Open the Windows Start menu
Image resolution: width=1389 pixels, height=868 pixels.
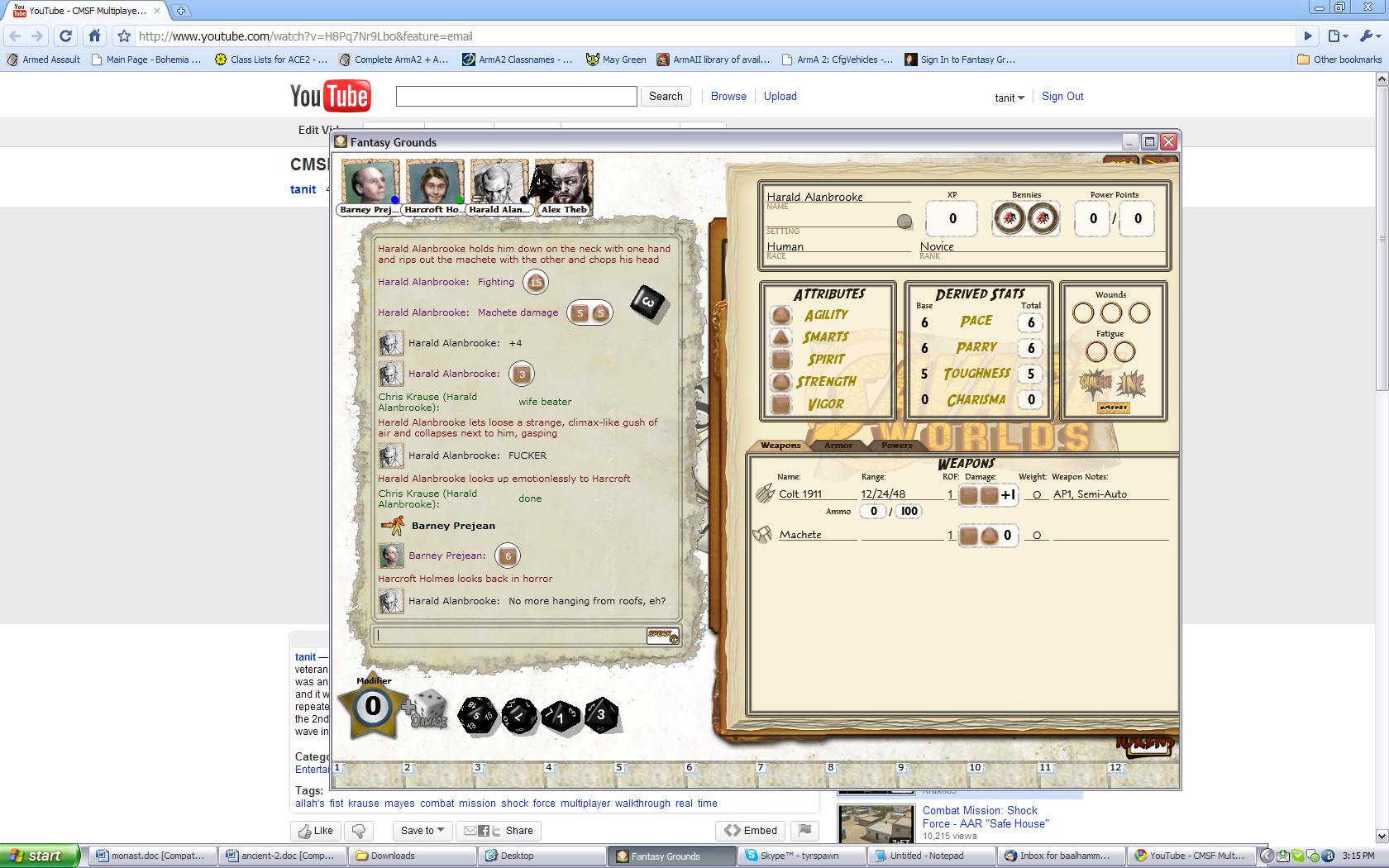[x=40, y=856]
